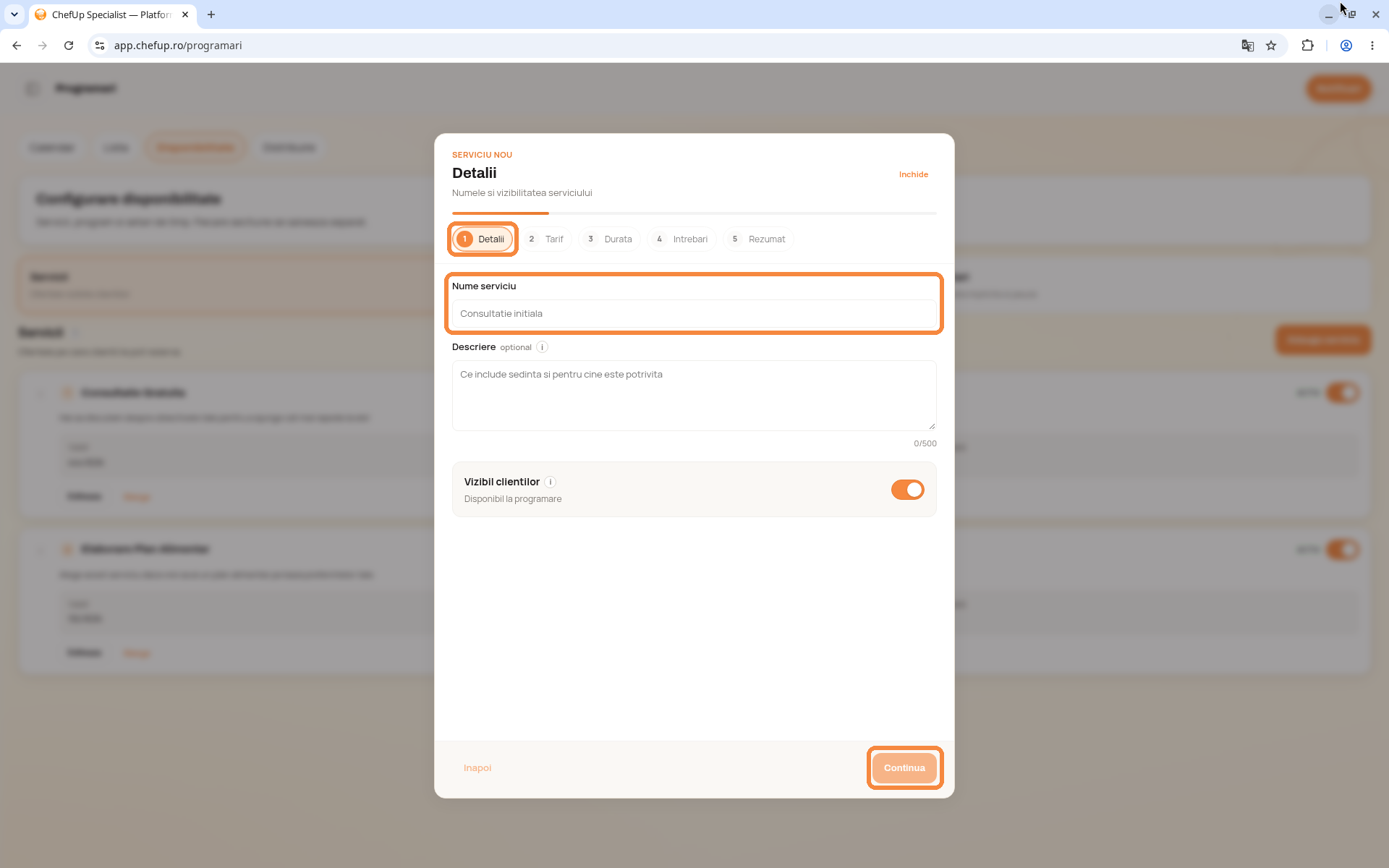The height and width of the screenshot is (868, 1389).
Task: Click the Inchide link
Action: pyautogui.click(x=913, y=174)
